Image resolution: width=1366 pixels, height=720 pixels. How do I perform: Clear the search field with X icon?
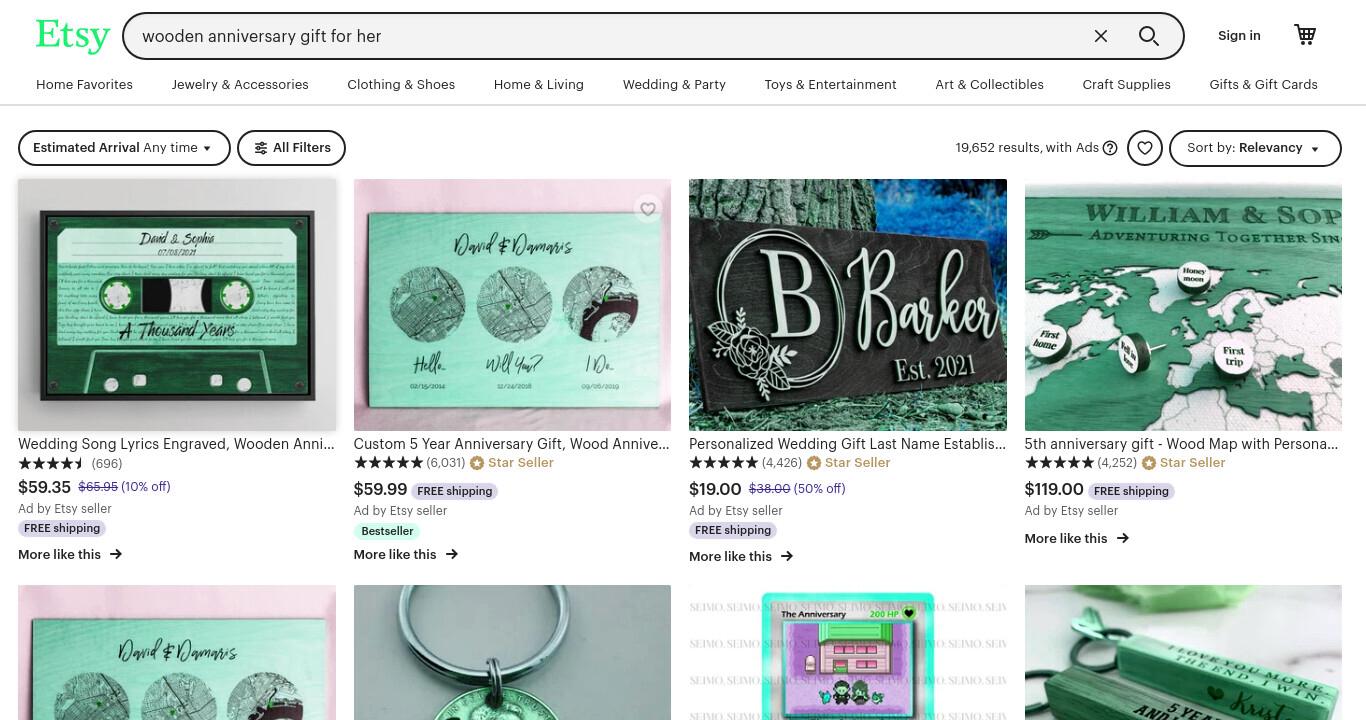[1101, 36]
